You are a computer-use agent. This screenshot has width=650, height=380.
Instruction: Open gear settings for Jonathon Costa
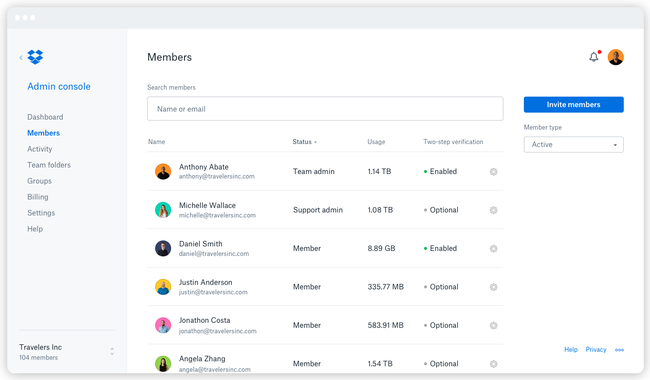point(493,325)
